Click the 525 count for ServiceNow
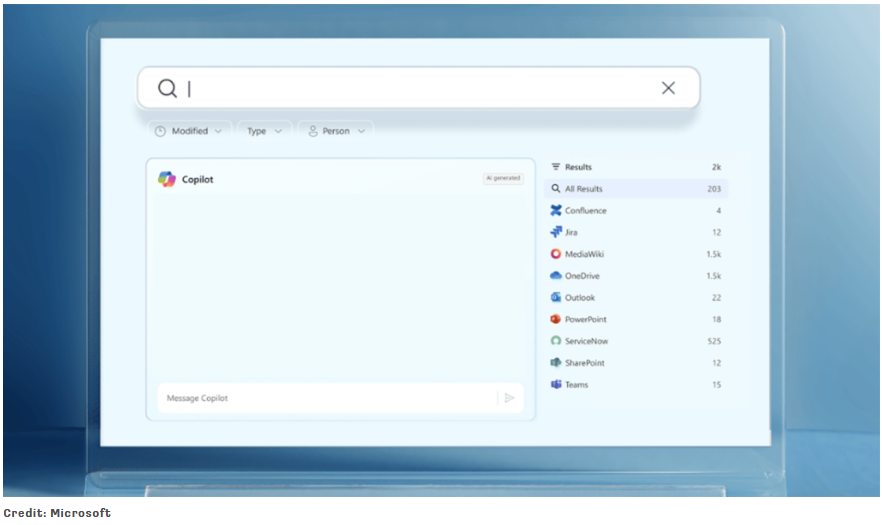 (714, 341)
